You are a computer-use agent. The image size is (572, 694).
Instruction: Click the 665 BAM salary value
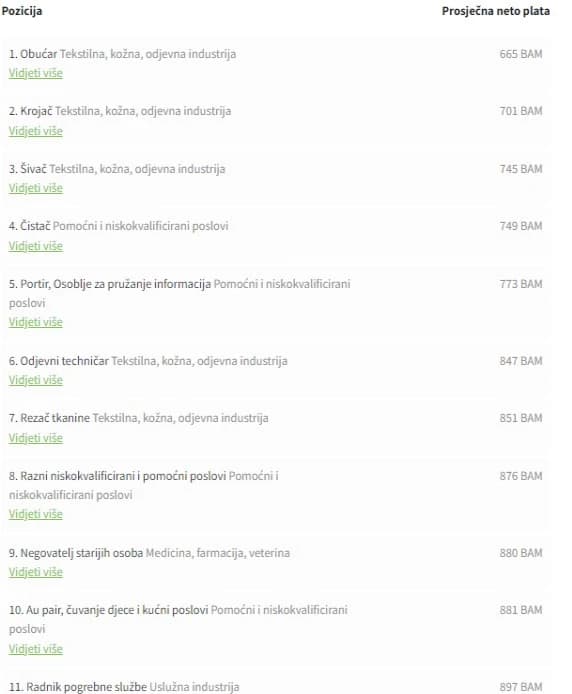[521, 54]
